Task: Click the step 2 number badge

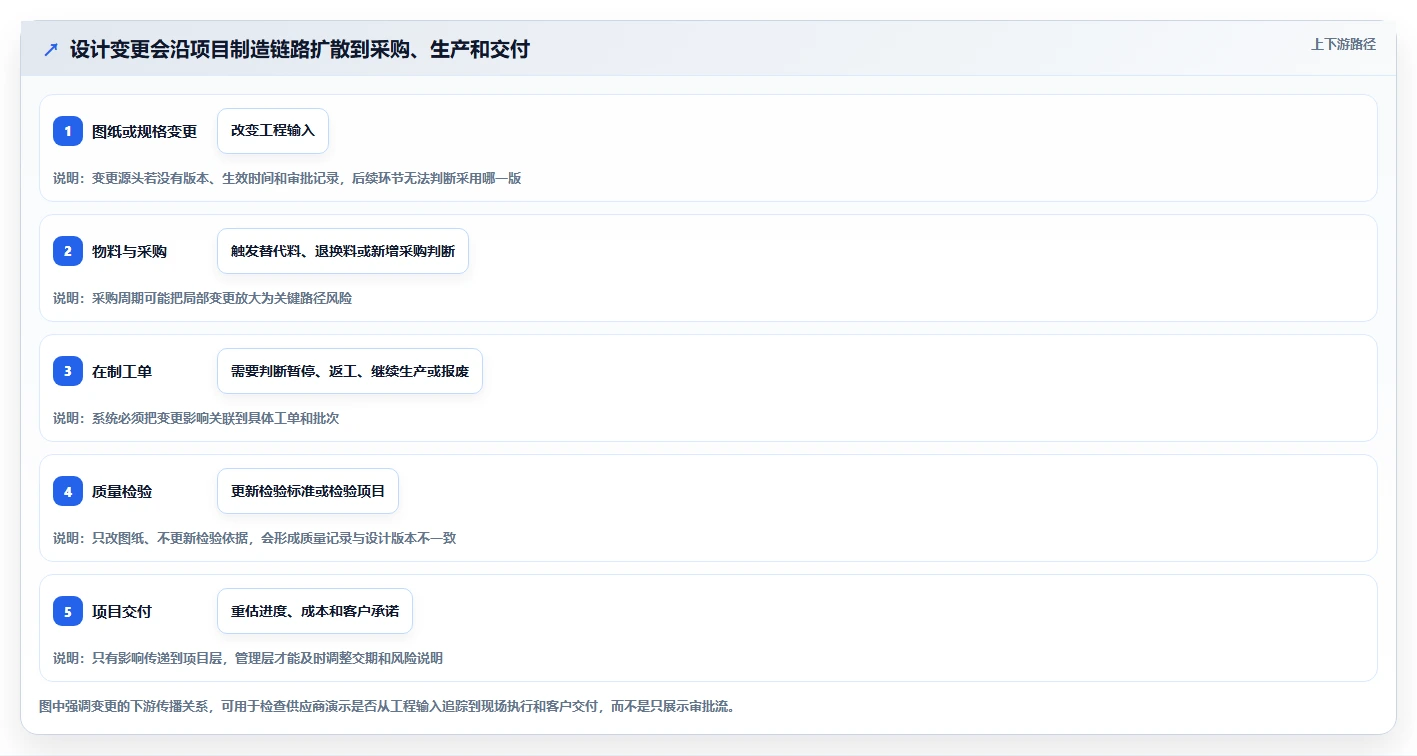Action: pyautogui.click(x=68, y=251)
